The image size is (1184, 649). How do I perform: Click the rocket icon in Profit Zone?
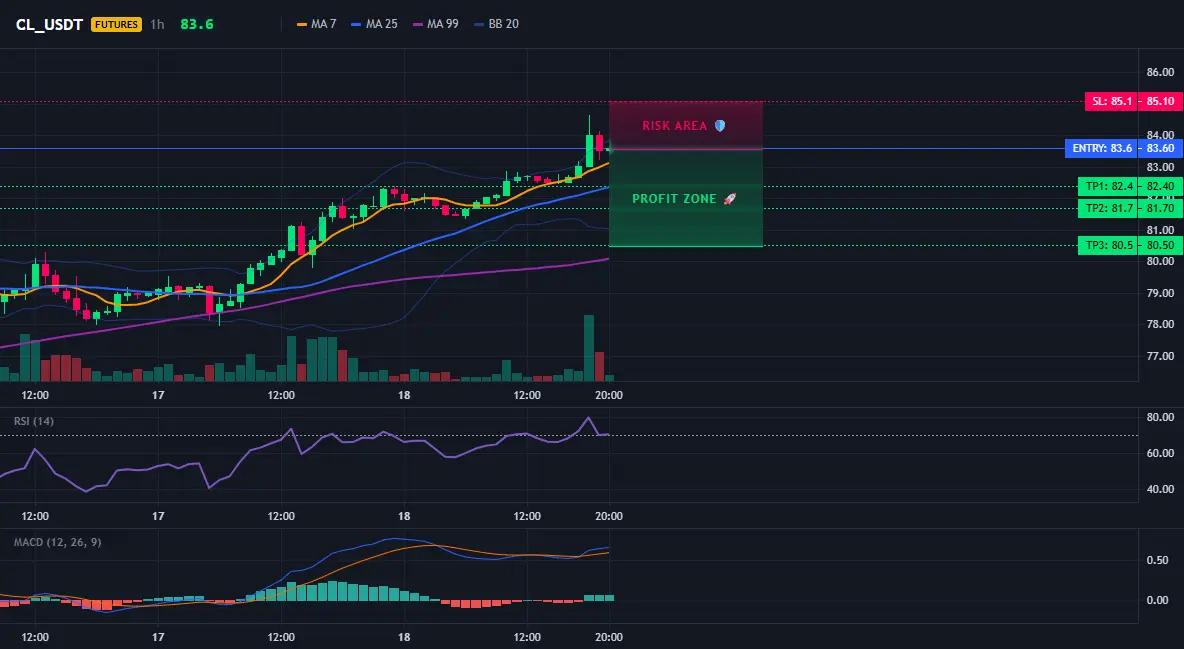click(729, 199)
